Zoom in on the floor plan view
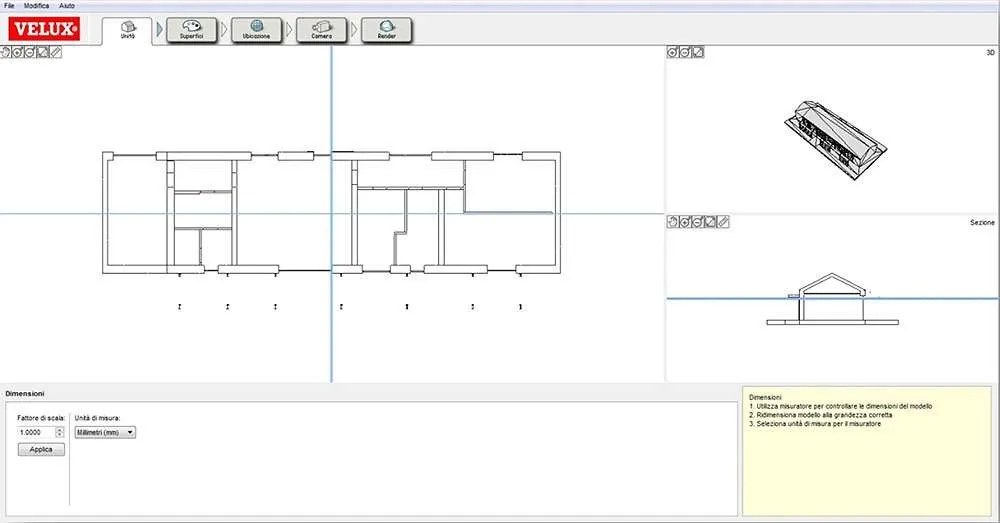The width and height of the screenshot is (1000, 523). (x=18, y=52)
